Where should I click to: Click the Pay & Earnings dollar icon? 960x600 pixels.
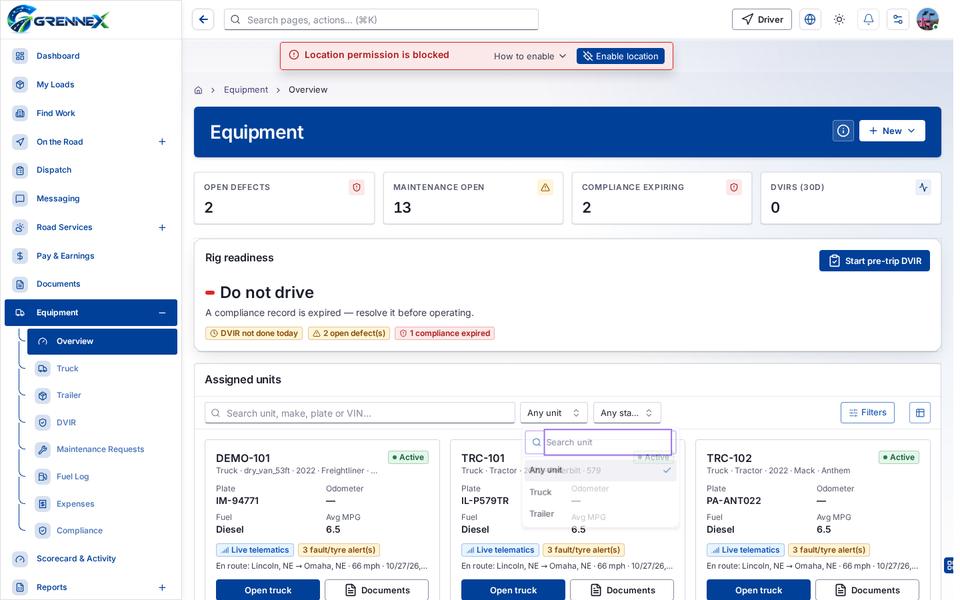(20, 256)
